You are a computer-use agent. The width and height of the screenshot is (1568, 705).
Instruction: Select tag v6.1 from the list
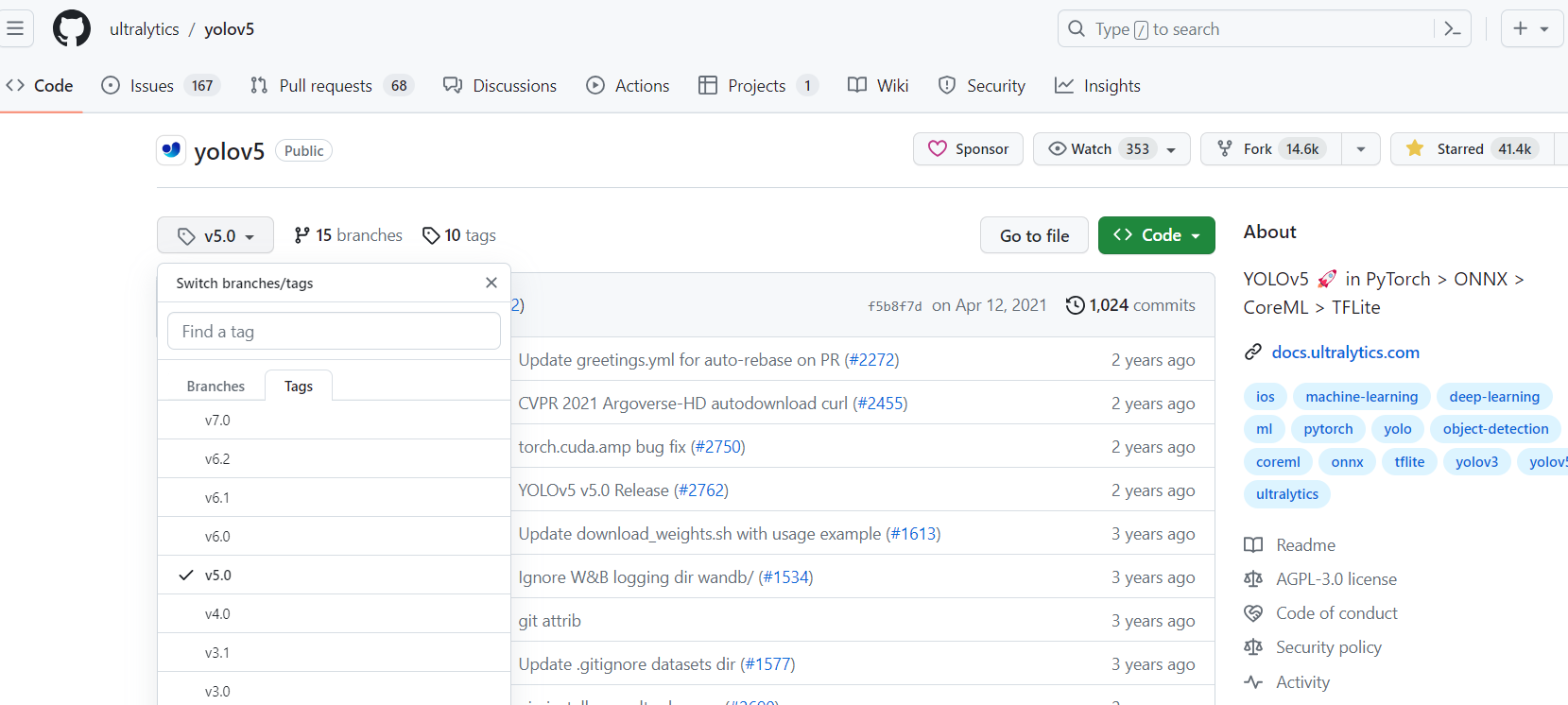(x=334, y=497)
